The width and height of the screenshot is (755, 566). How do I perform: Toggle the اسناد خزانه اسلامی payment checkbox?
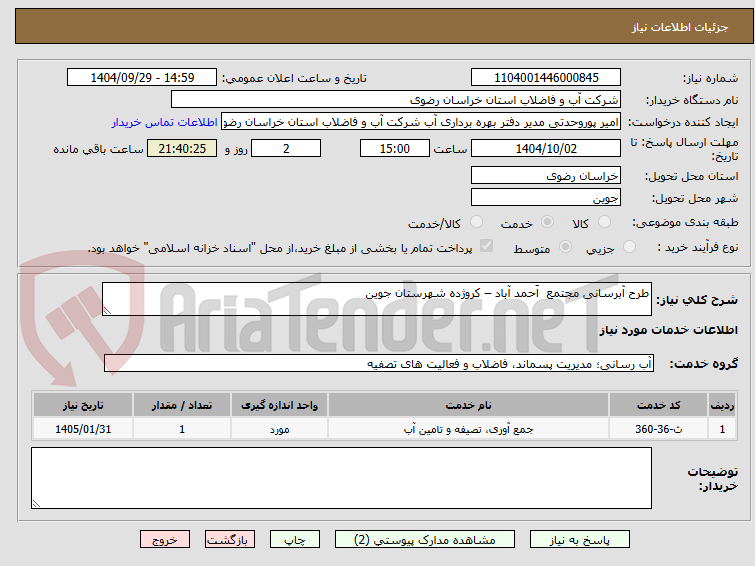486,246
